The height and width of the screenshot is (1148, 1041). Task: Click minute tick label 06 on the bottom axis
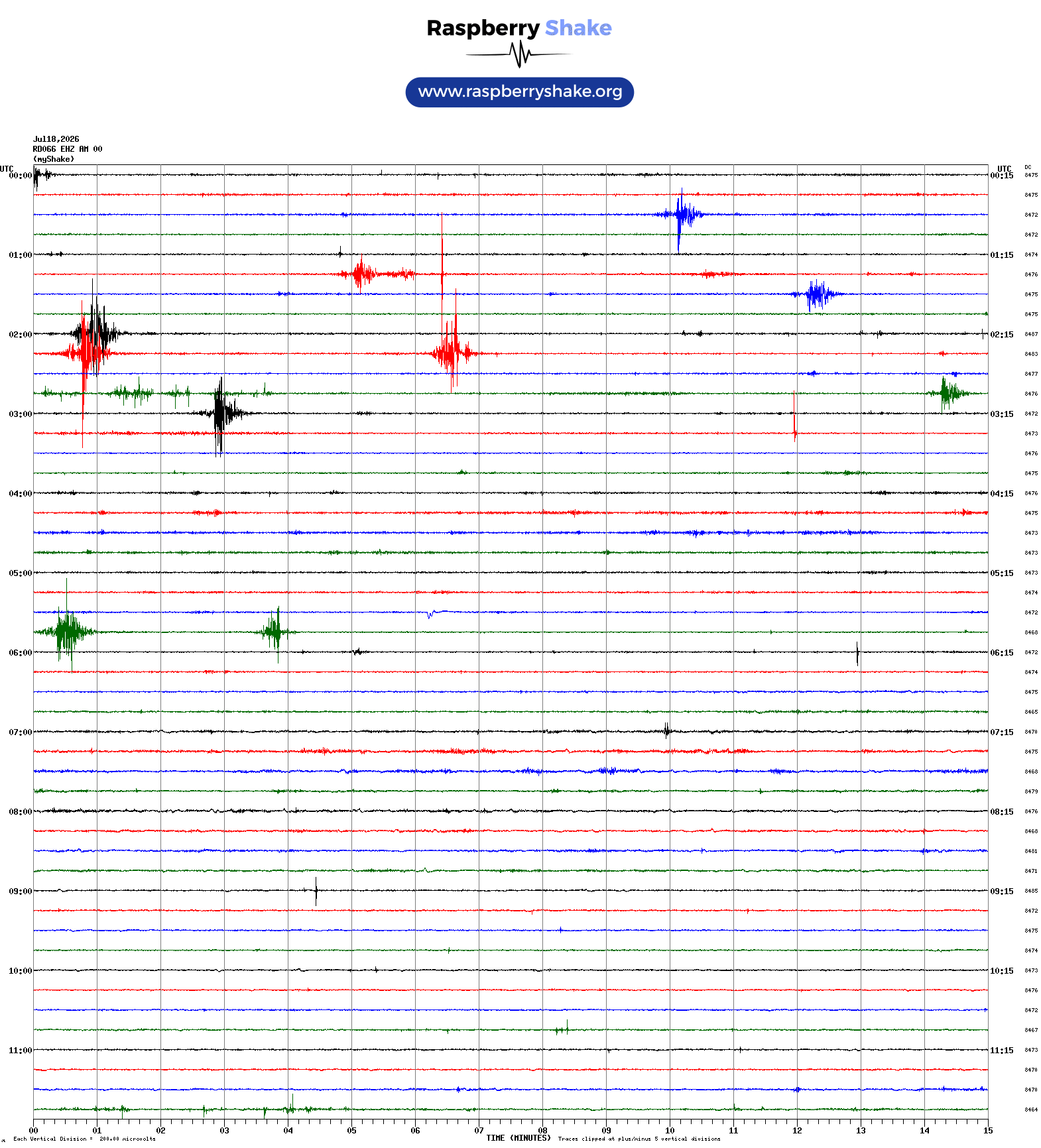click(416, 1131)
